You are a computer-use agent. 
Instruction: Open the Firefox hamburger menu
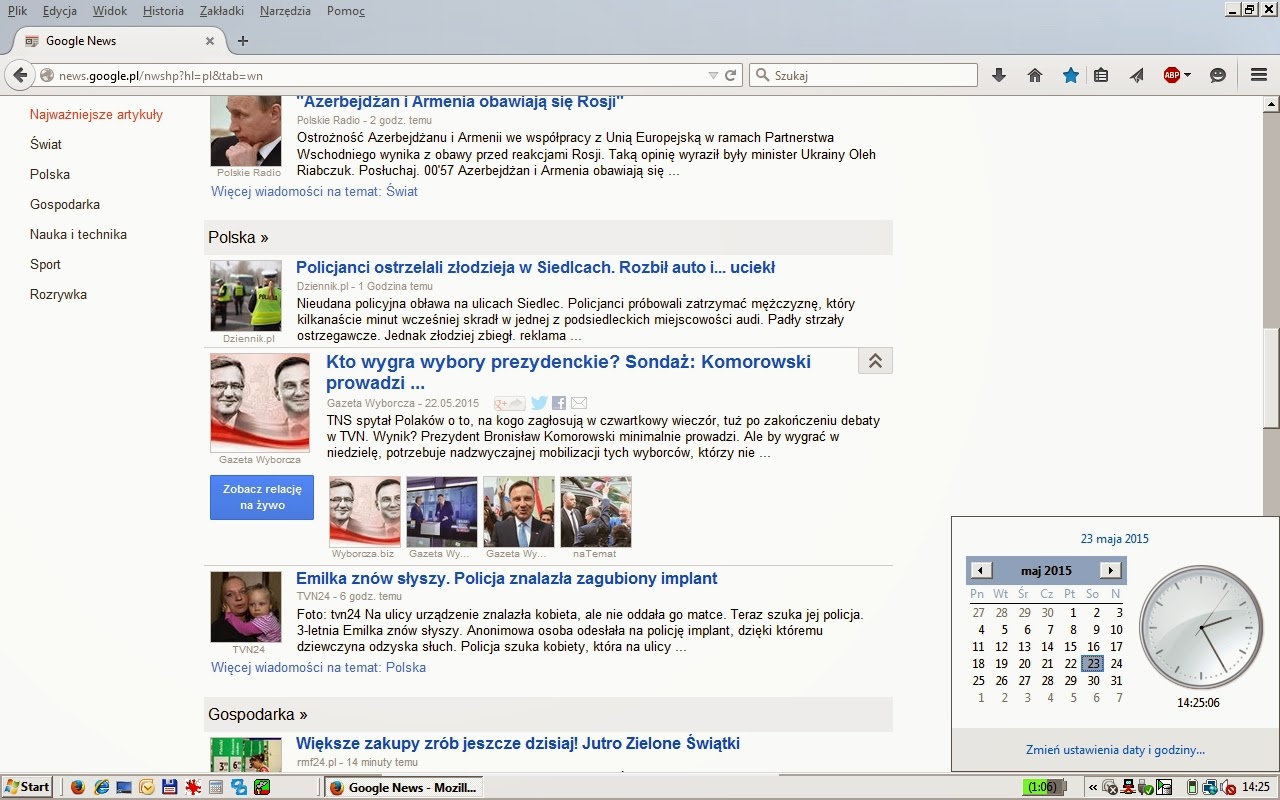1259,75
